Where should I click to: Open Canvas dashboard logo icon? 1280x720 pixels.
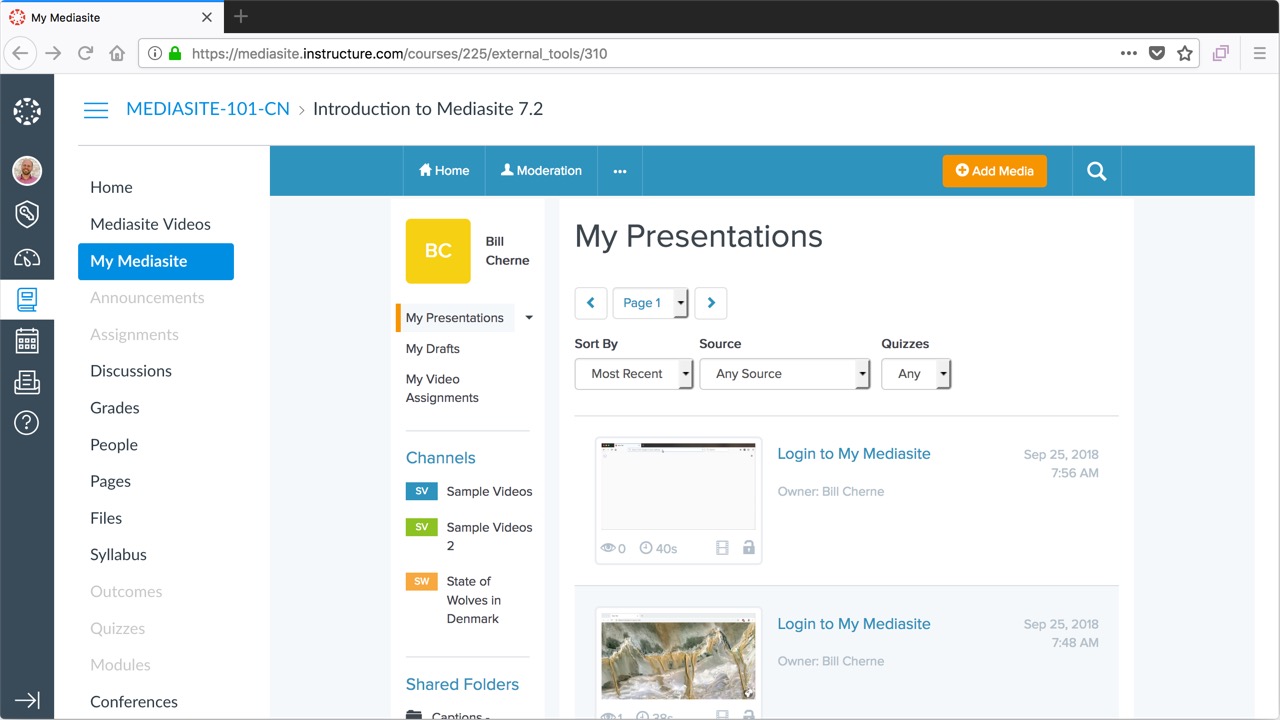[27, 111]
